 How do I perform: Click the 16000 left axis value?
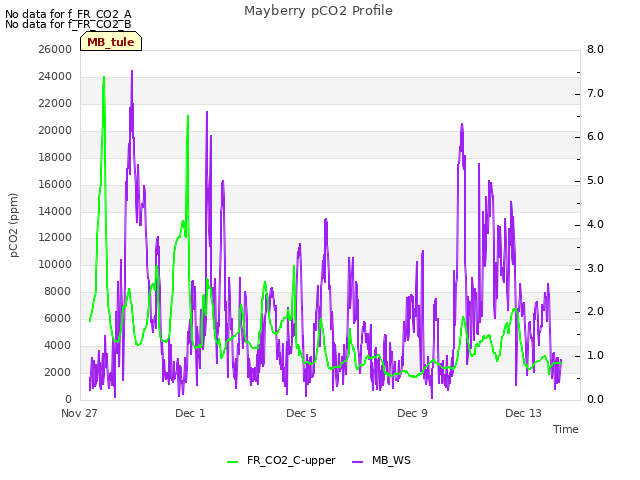coord(55,184)
